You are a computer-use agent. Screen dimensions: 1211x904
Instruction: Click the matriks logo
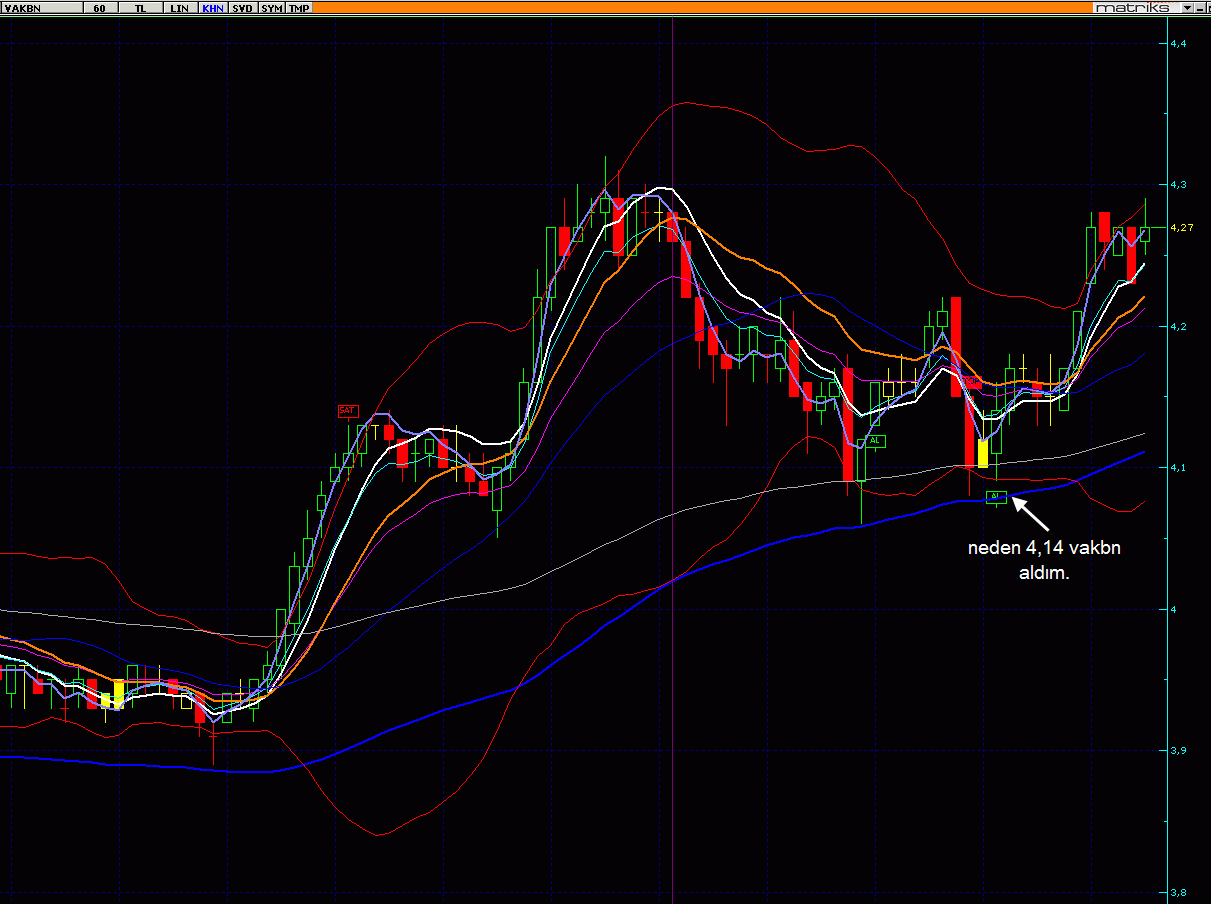pyautogui.click(x=1136, y=7)
